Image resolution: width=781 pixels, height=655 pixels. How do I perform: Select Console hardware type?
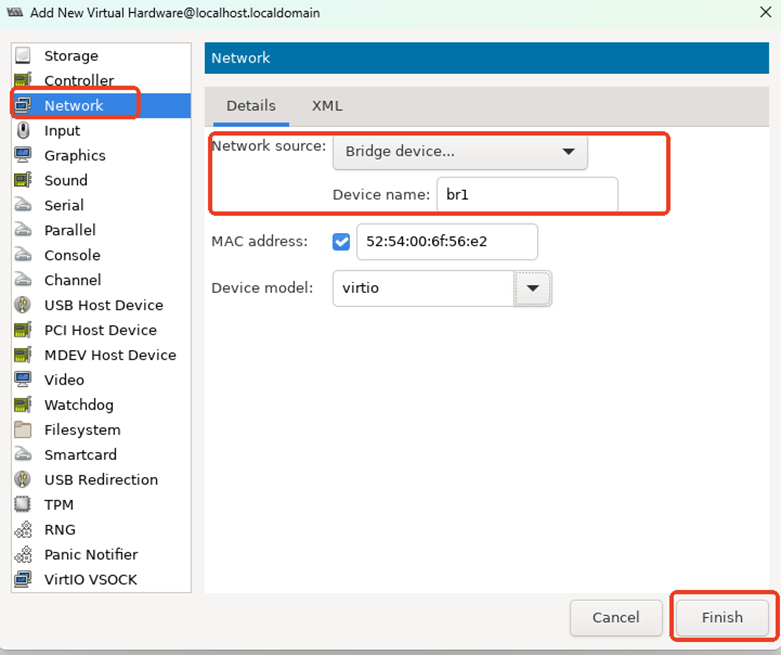click(102, 255)
